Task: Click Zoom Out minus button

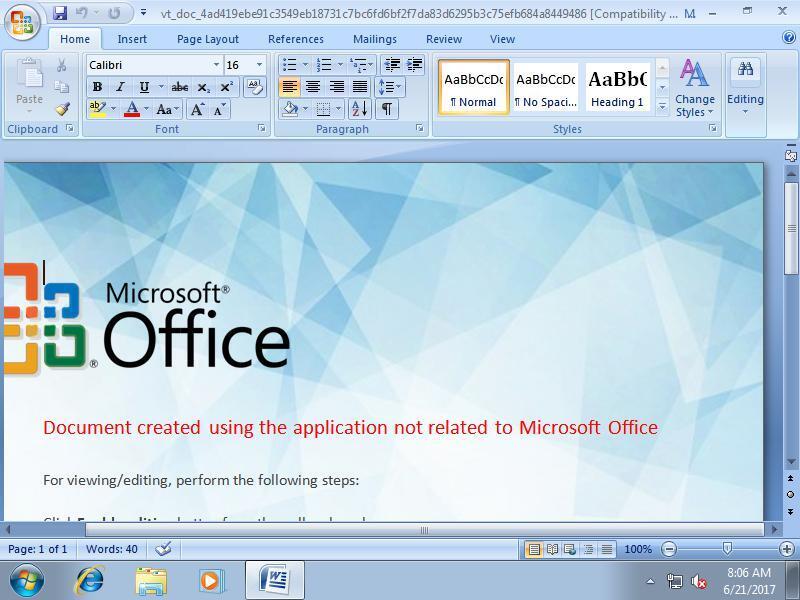Action: 668,549
